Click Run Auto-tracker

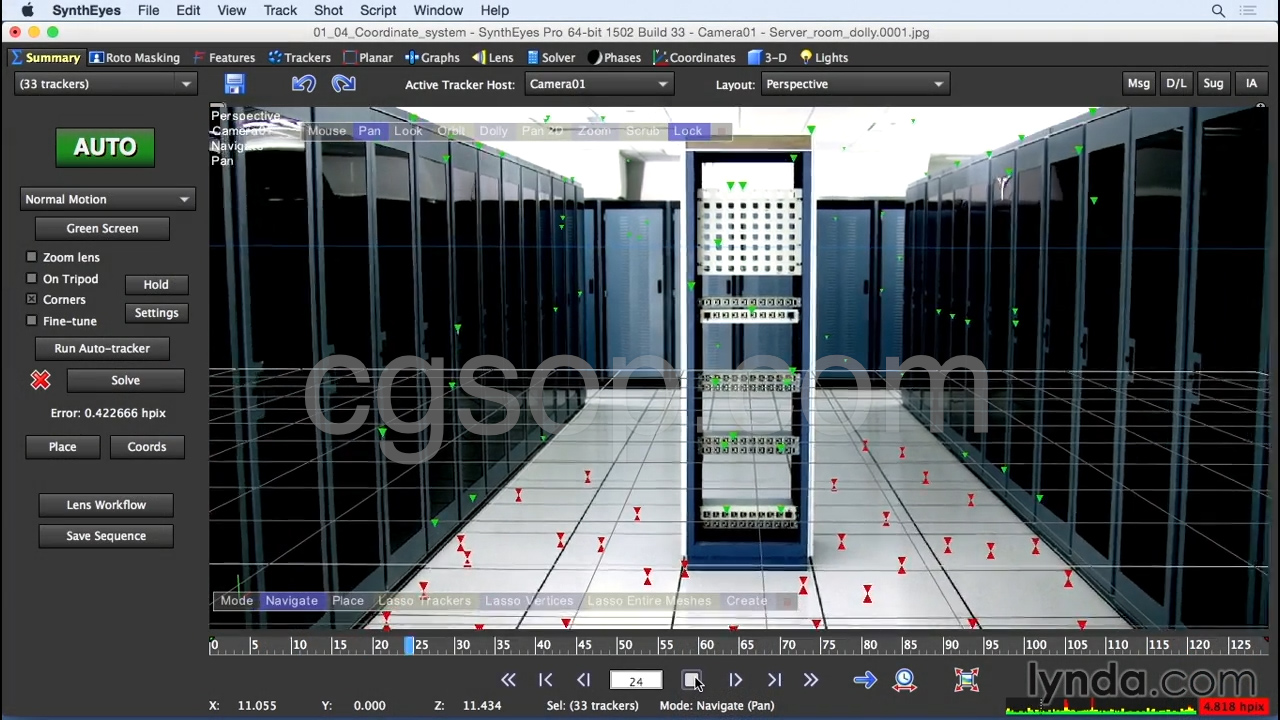[x=102, y=348]
